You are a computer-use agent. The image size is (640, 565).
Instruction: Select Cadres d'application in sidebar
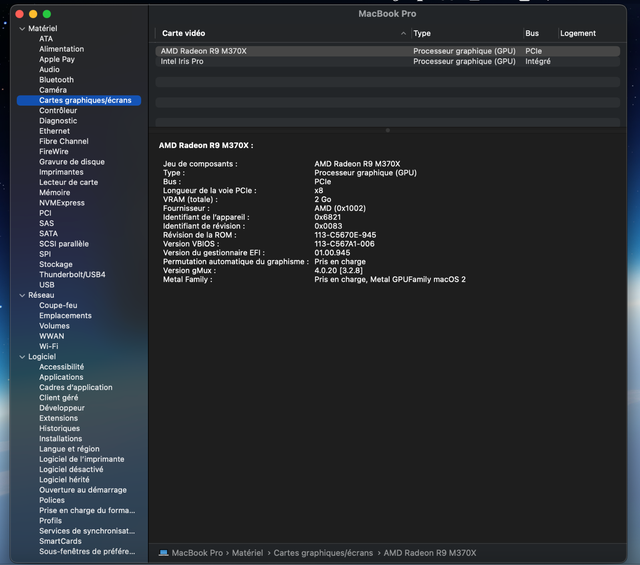[x=76, y=387]
